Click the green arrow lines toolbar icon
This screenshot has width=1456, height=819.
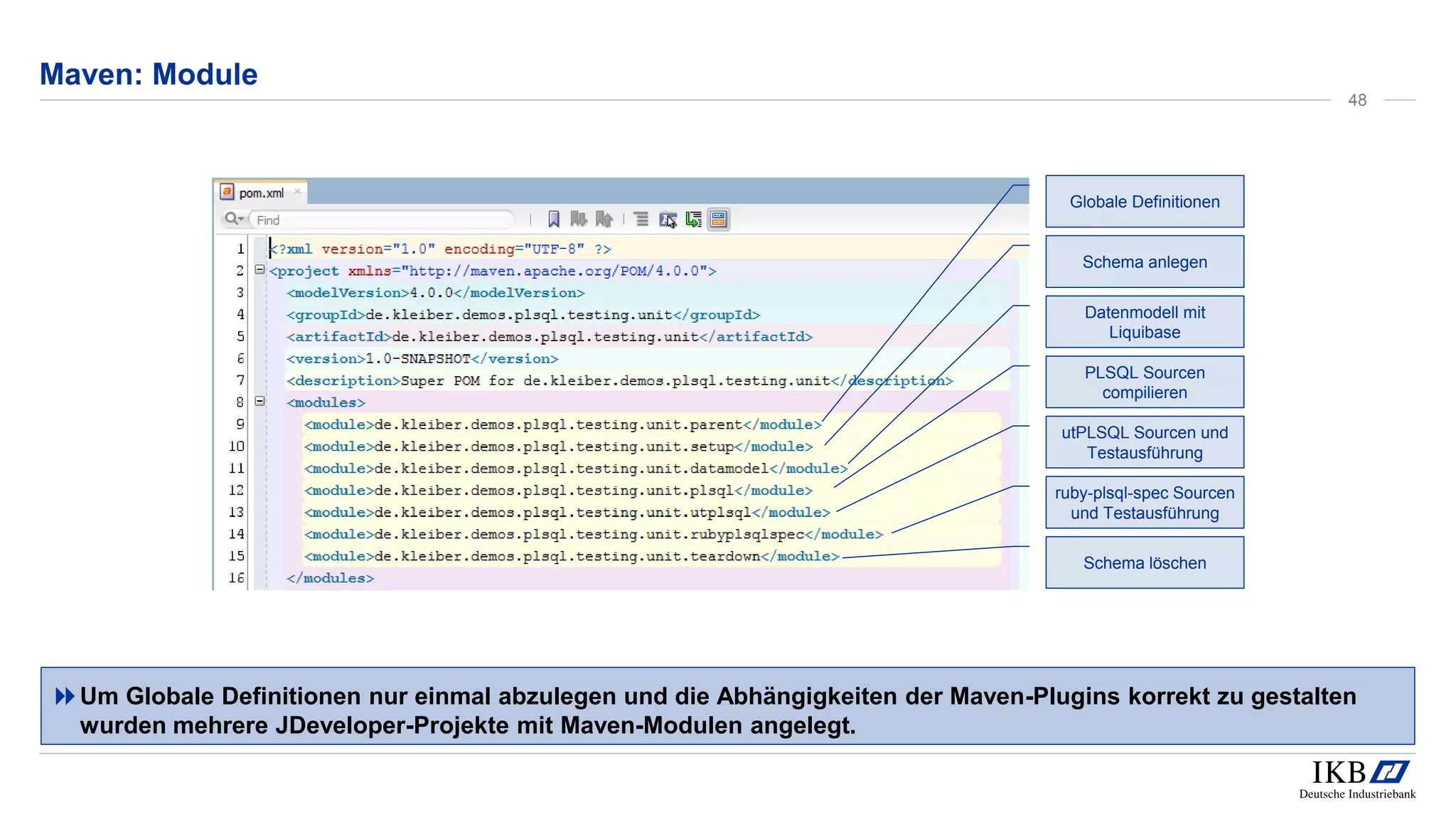coord(693,219)
